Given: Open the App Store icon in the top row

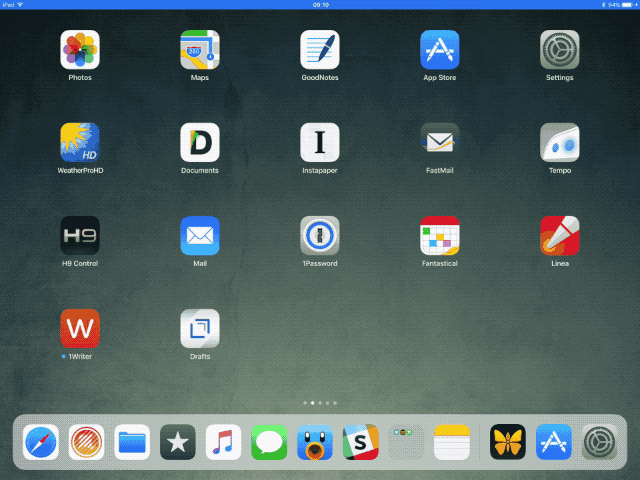Looking at the screenshot, I should point(440,50).
